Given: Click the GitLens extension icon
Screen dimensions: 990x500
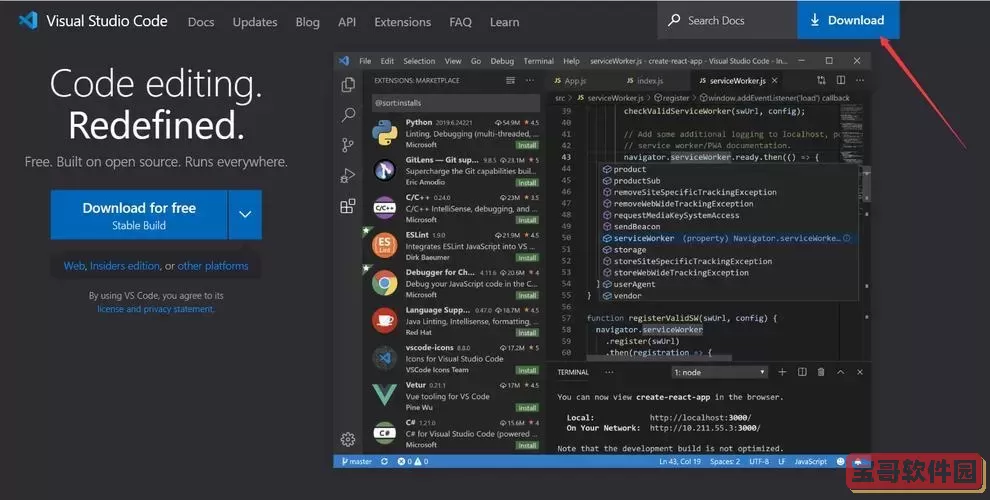Looking at the screenshot, I should pos(385,170).
